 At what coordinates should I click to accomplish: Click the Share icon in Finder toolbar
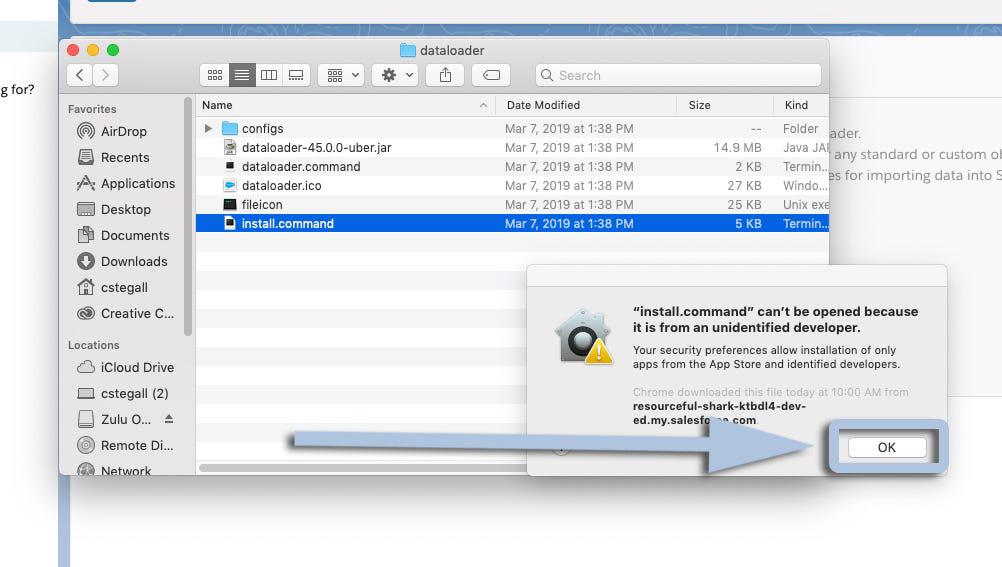[445, 75]
